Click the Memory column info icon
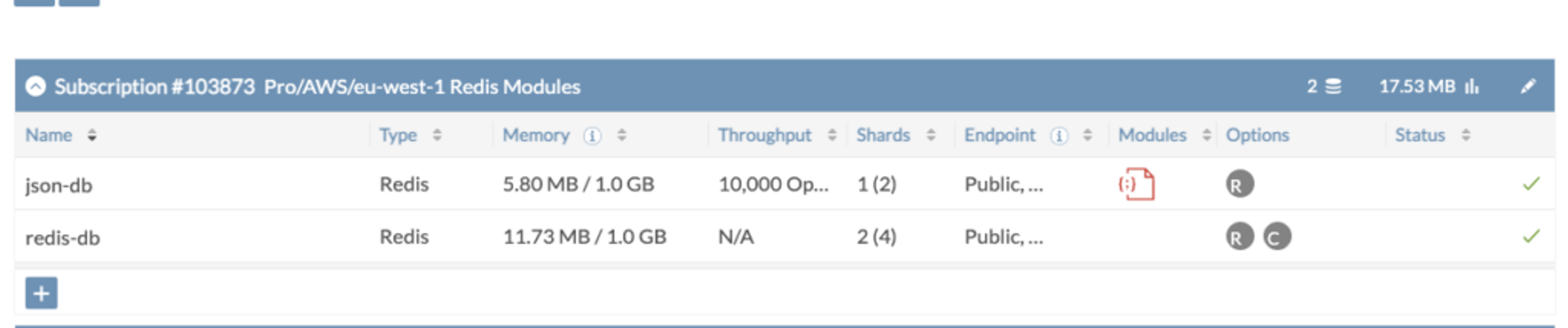The image size is (1568, 328). 592,135
